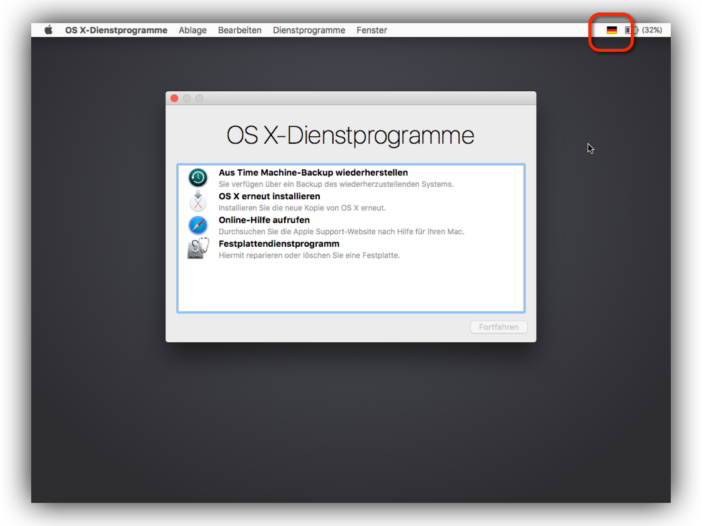Open the Ablage menu
The image size is (702, 526).
(x=193, y=30)
